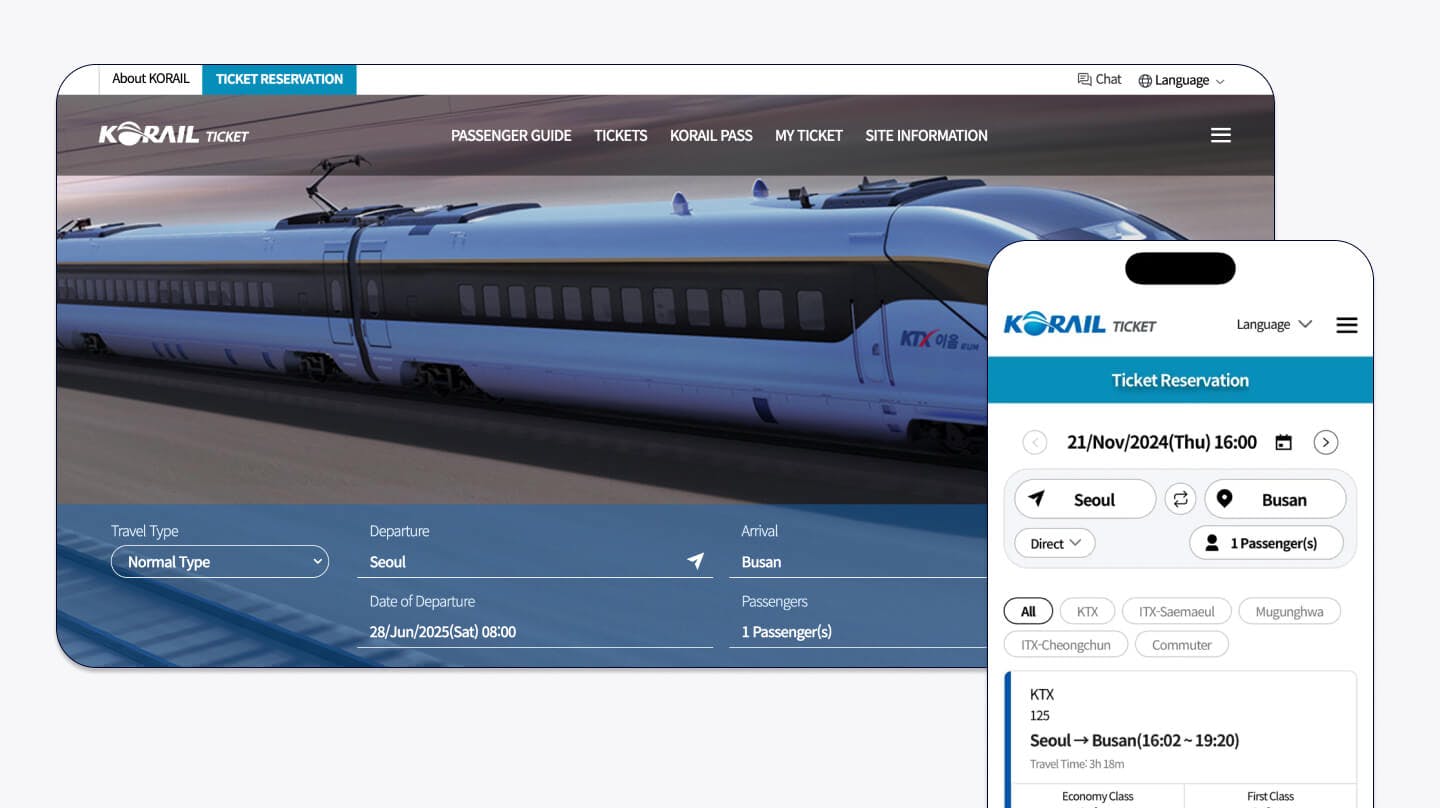Open the desktop 1 Passenger(s) selector
The height and width of the screenshot is (808, 1440).
[858, 631]
